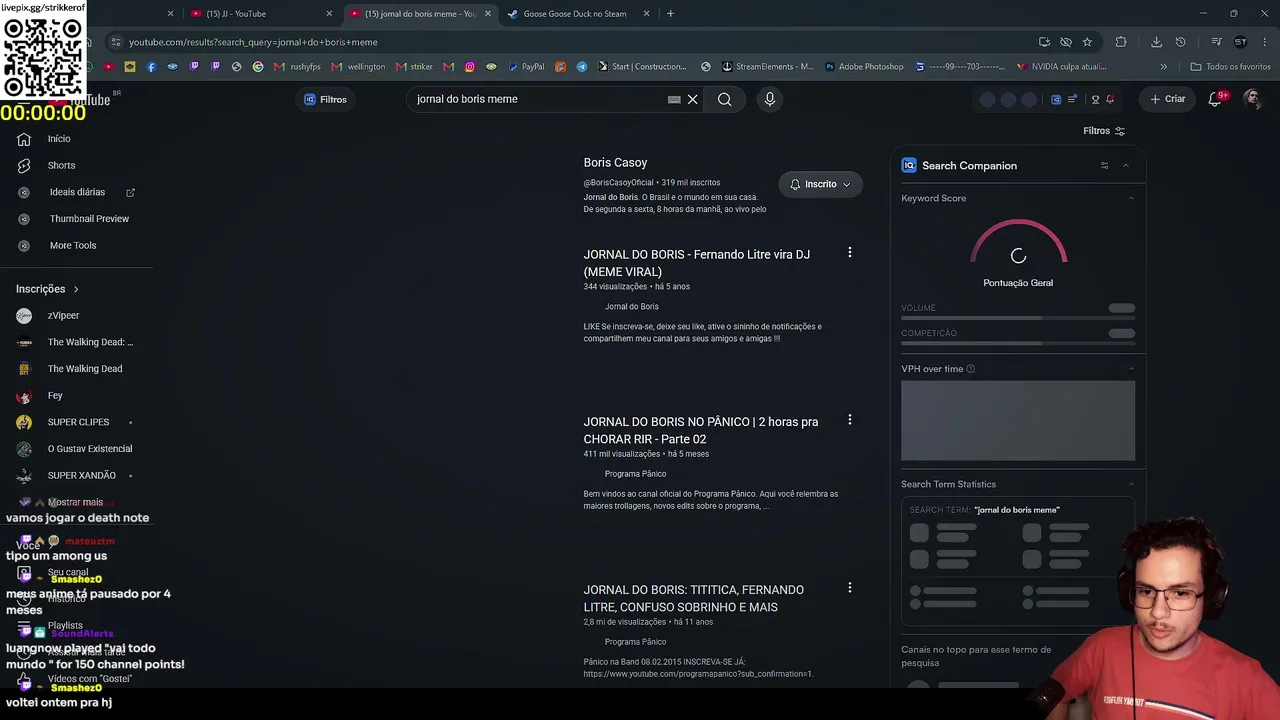This screenshot has width=1280, height=720.
Task: Close the Goose Goose Duck no Steam tab
Action: 646,14
